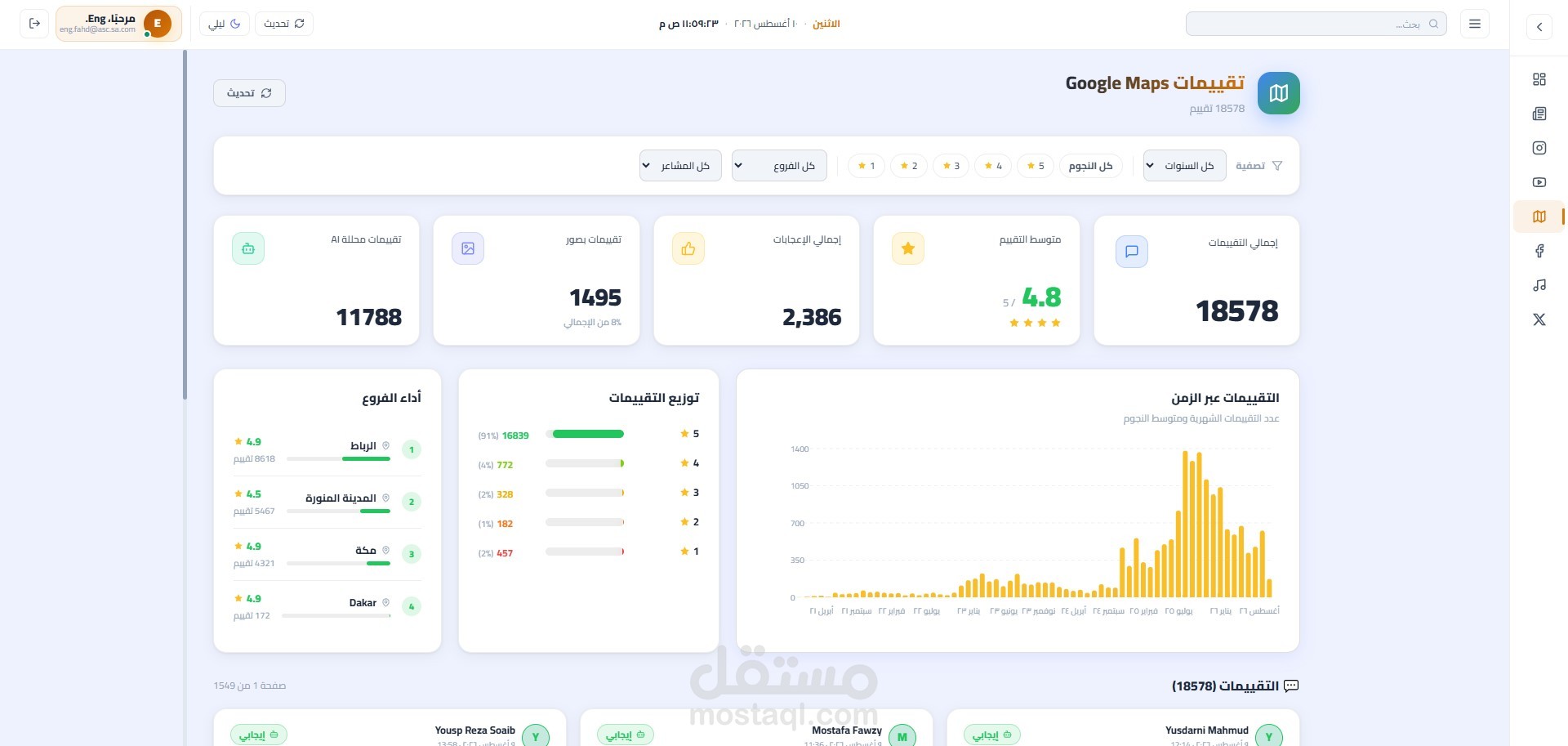
Task: Click the 4.8 average rating value
Action: [x=1041, y=297]
